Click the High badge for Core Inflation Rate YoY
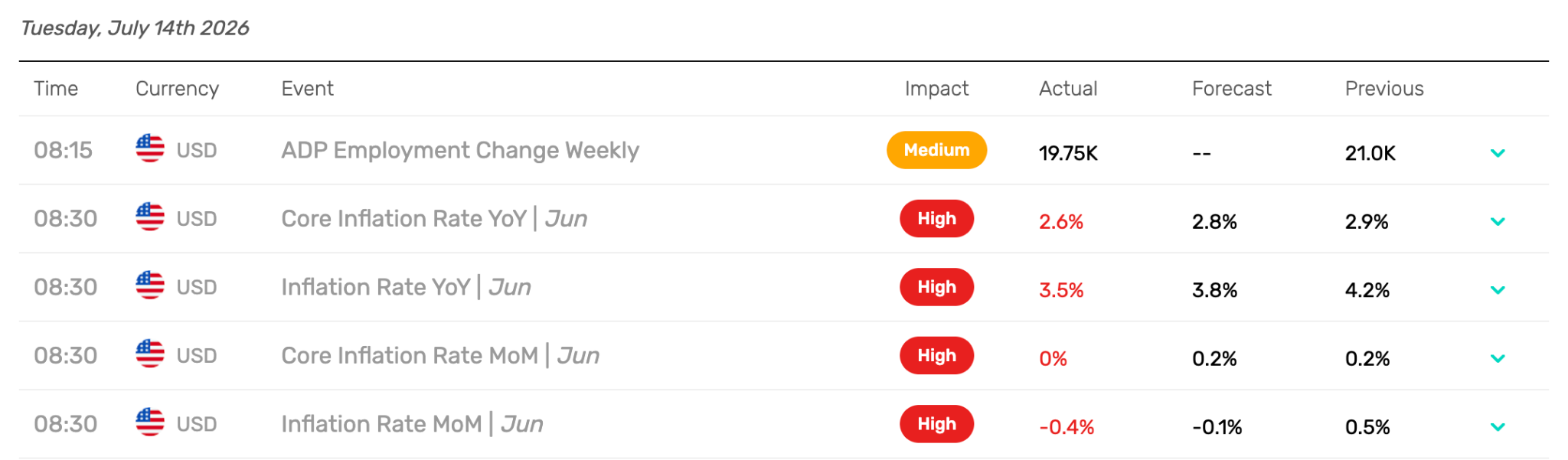This screenshot has width=1568, height=460. pyautogui.click(x=936, y=219)
